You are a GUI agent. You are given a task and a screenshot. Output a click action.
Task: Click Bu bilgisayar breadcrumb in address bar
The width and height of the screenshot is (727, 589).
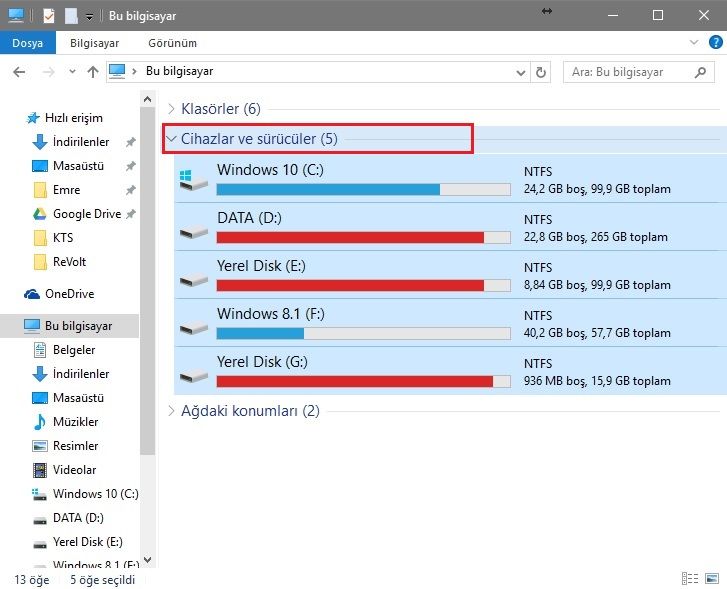[179, 71]
